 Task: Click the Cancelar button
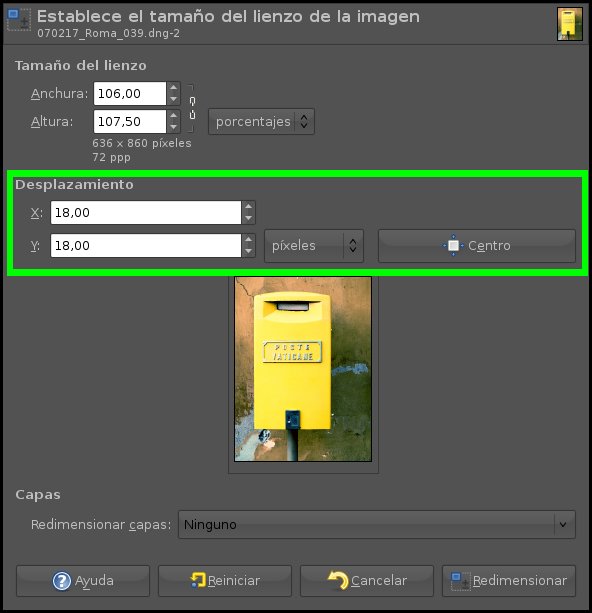(367, 581)
